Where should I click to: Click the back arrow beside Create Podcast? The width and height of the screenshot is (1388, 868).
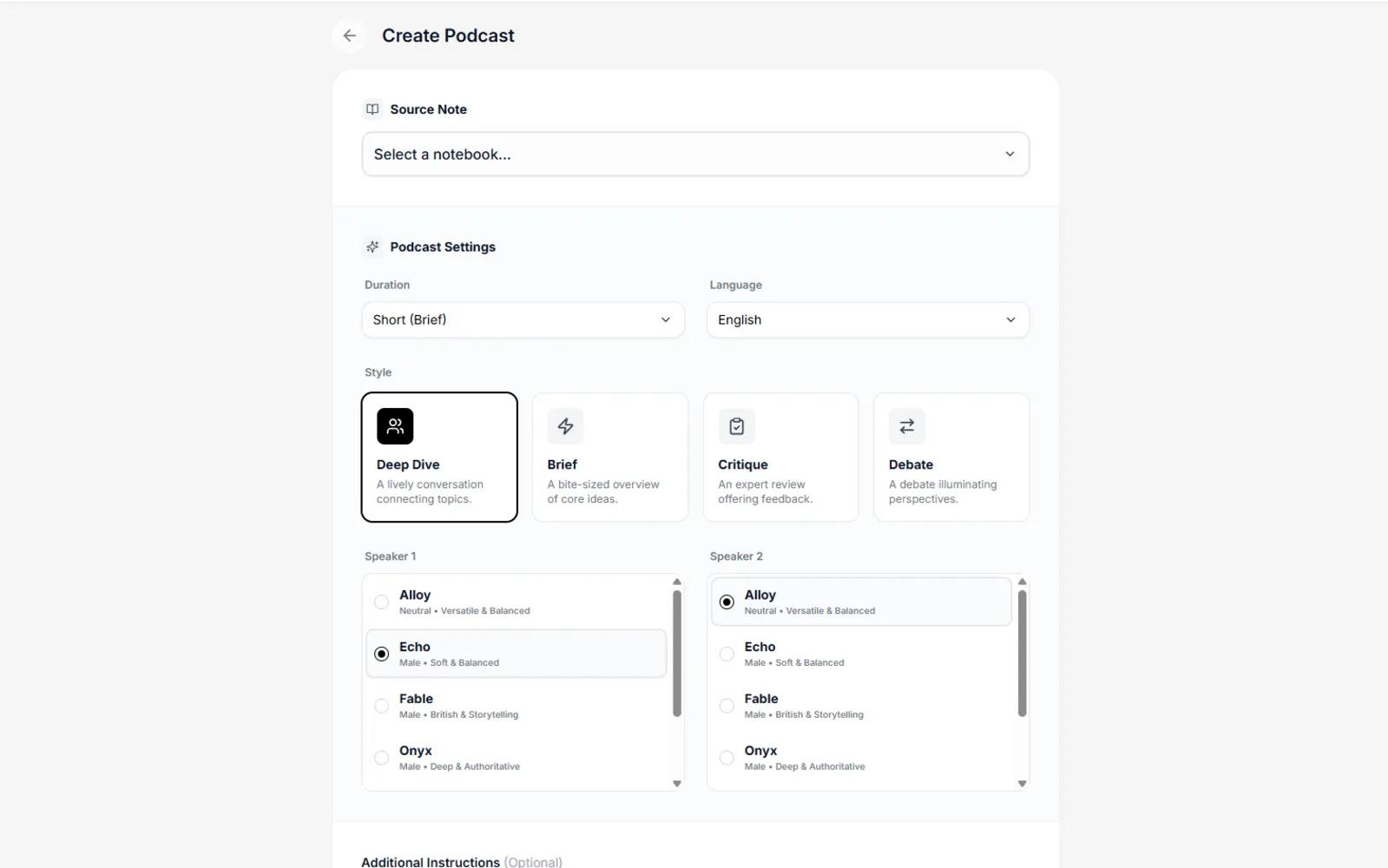point(349,36)
